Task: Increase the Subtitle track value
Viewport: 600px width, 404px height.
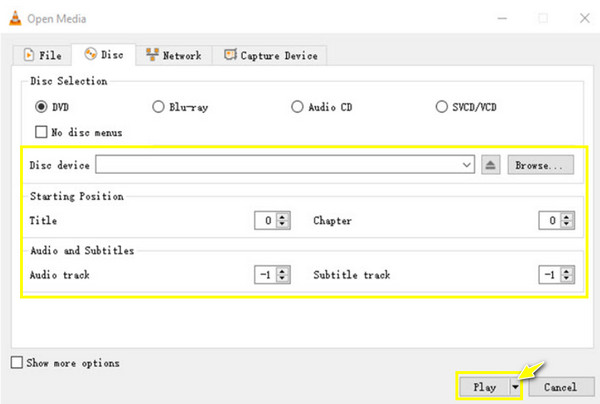Action: coord(567,271)
